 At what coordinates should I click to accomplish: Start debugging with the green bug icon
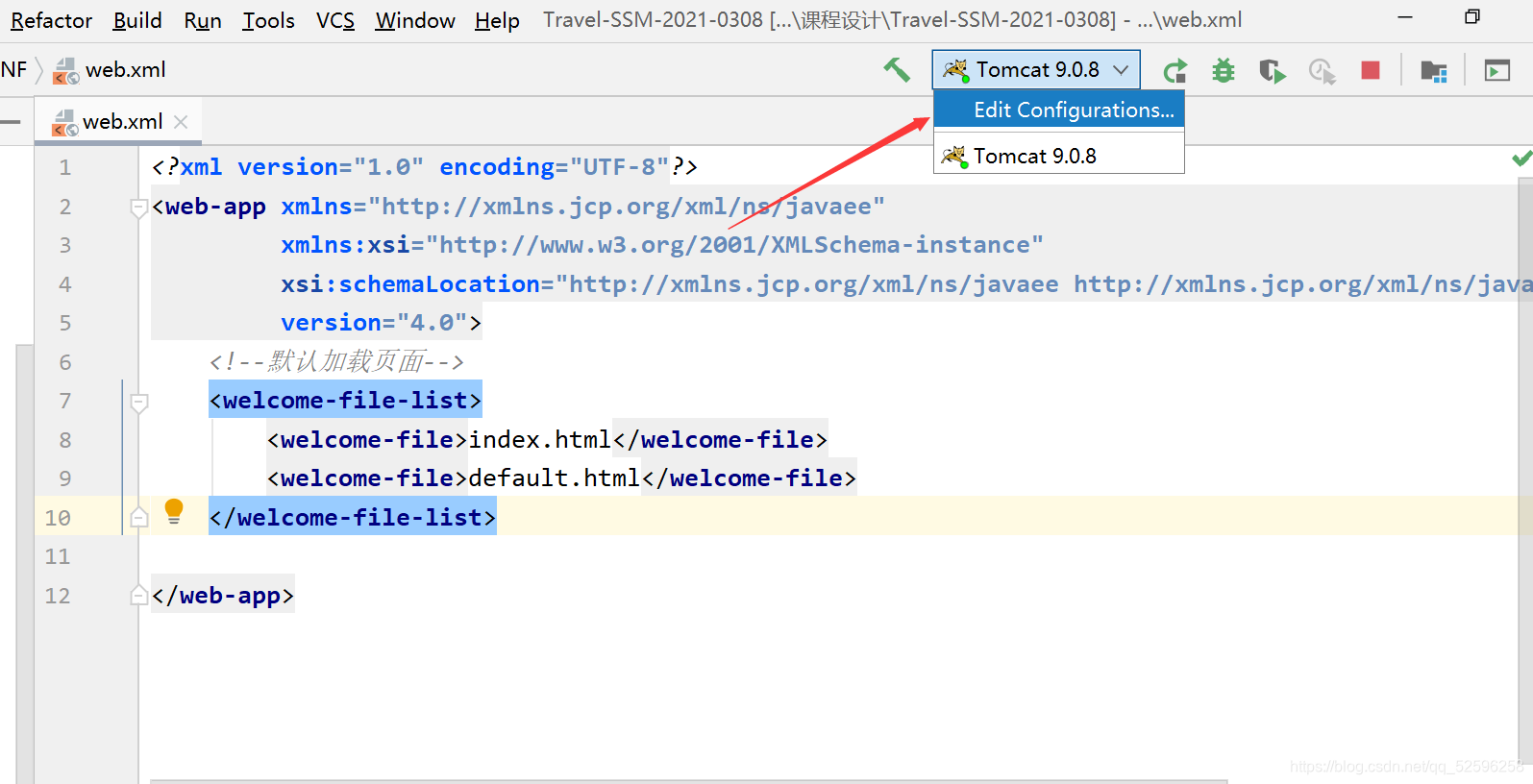click(1224, 70)
